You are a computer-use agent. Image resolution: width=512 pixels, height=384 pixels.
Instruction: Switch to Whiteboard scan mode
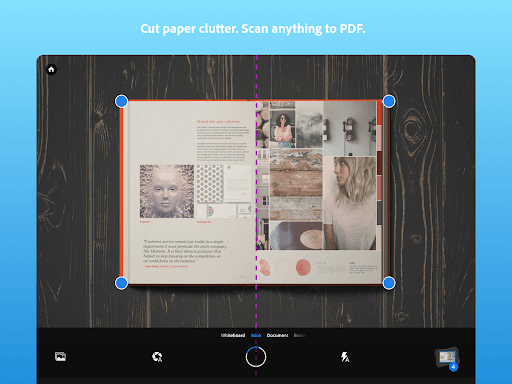tap(233, 335)
